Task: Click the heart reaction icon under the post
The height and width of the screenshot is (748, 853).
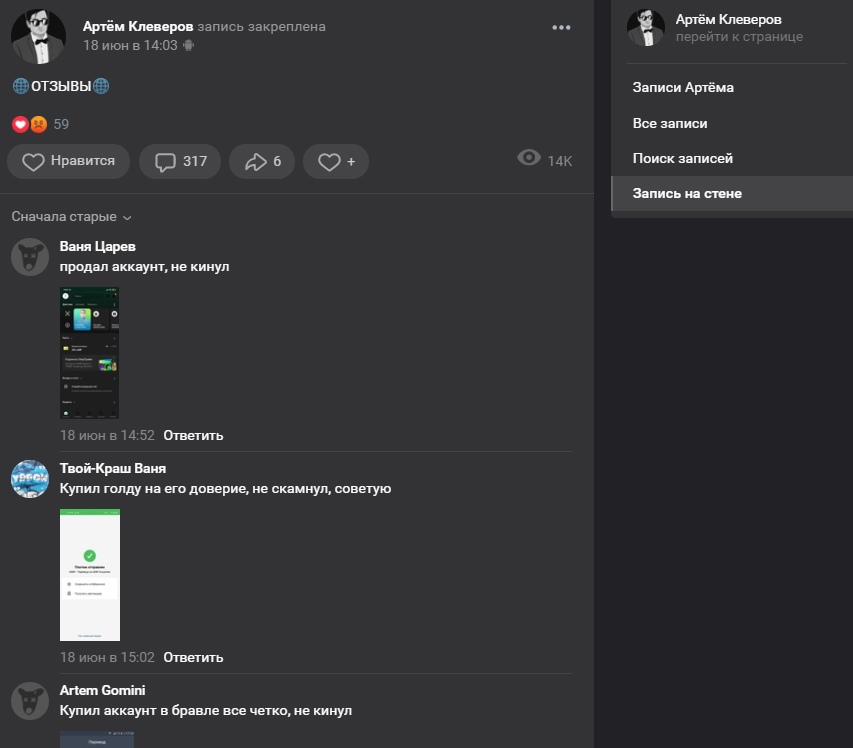Action: [20, 124]
